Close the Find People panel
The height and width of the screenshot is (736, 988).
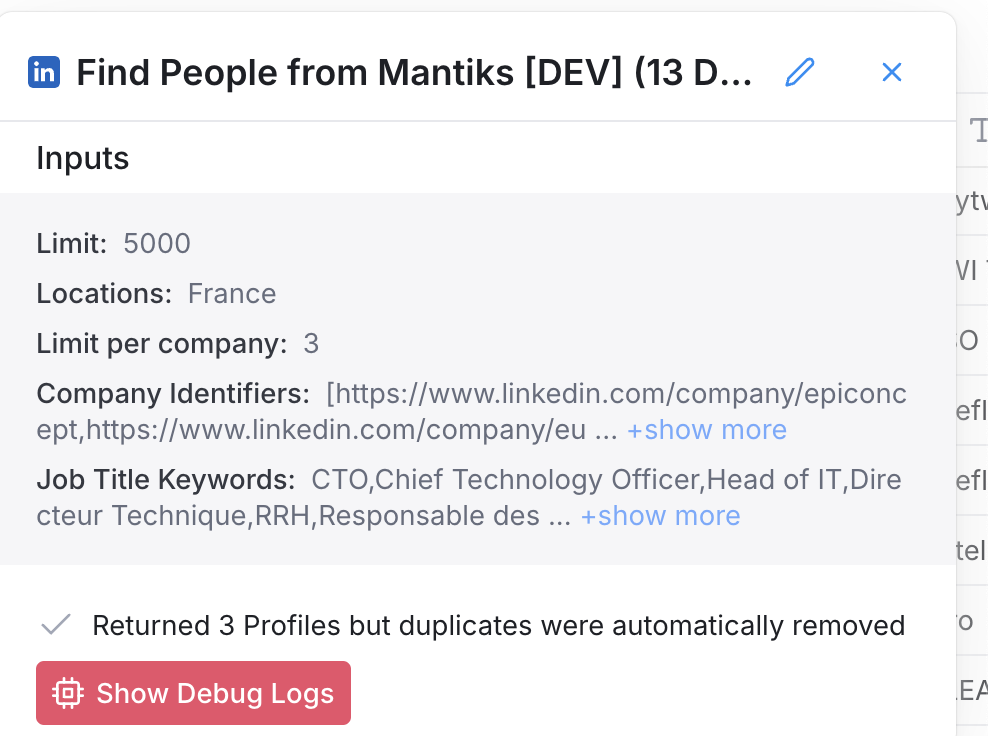tap(892, 72)
